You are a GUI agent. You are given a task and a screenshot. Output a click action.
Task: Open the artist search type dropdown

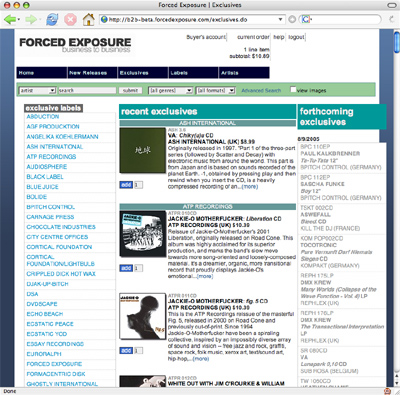[x=37, y=90]
